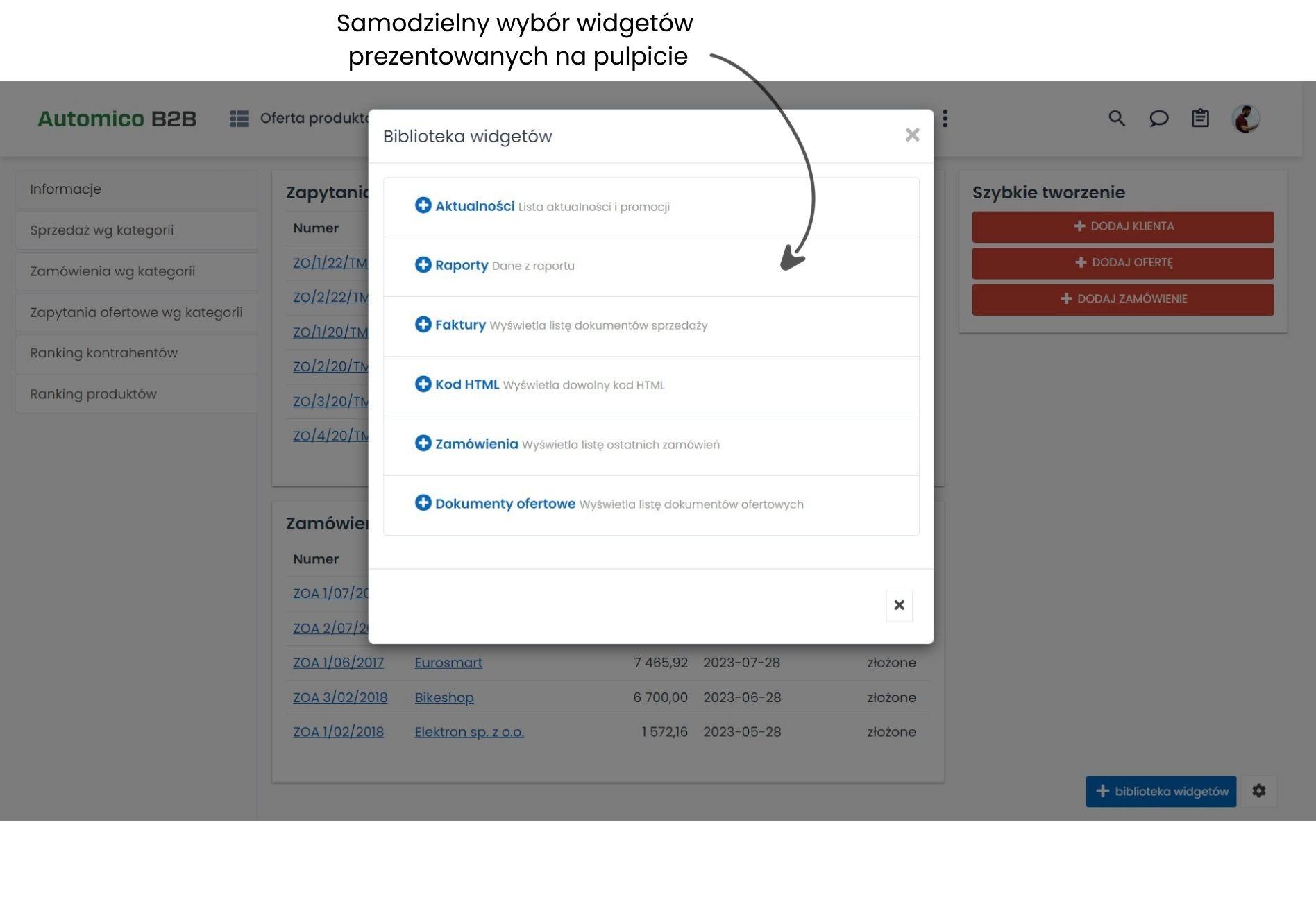This screenshot has height=902, width=1316.
Task: Select Sprzedaż wg kategorii in sidebar
Action: pyautogui.click(x=102, y=230)
